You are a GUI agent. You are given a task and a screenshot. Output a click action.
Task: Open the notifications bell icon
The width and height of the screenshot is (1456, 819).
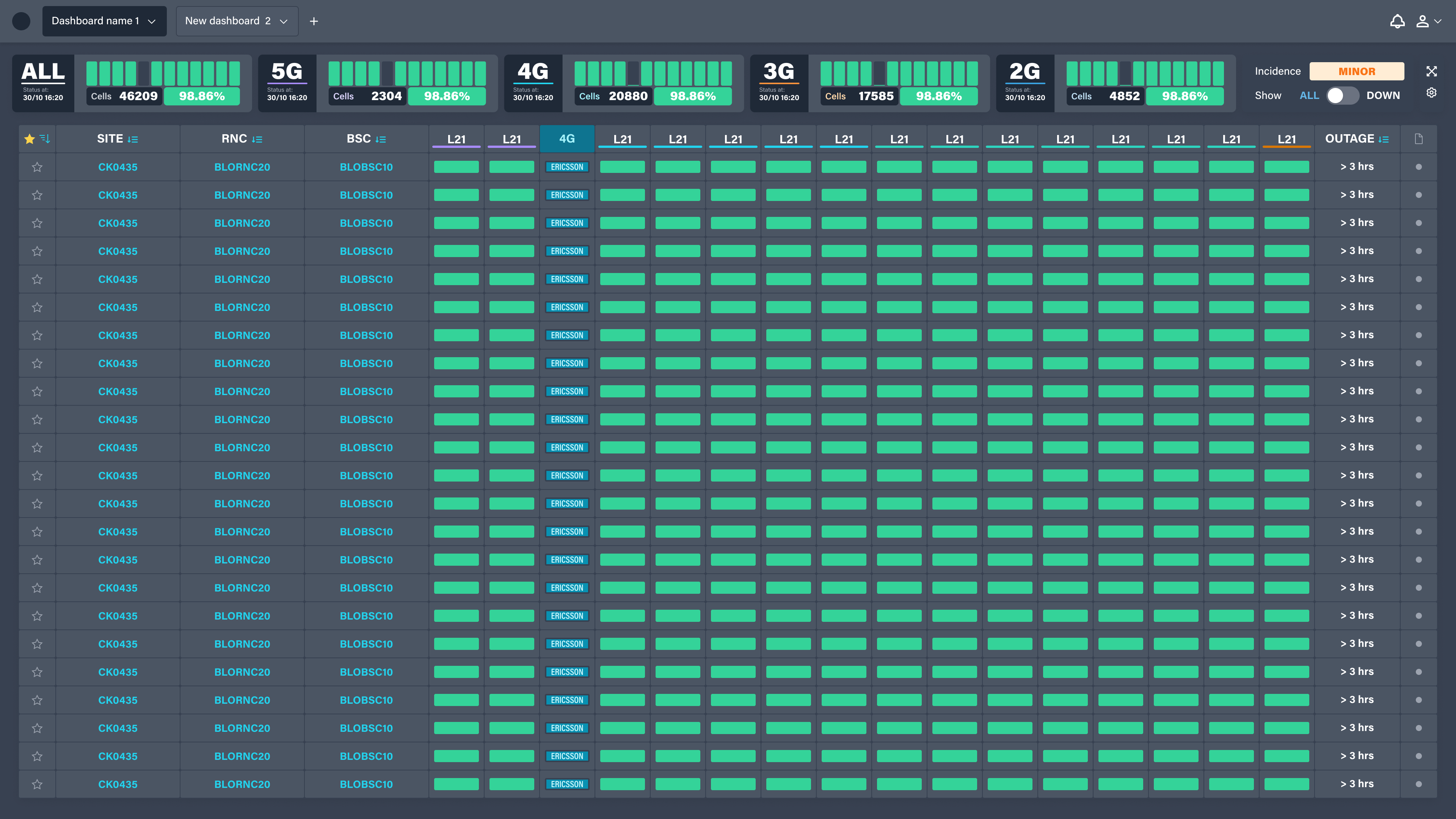coord(1398,21)
